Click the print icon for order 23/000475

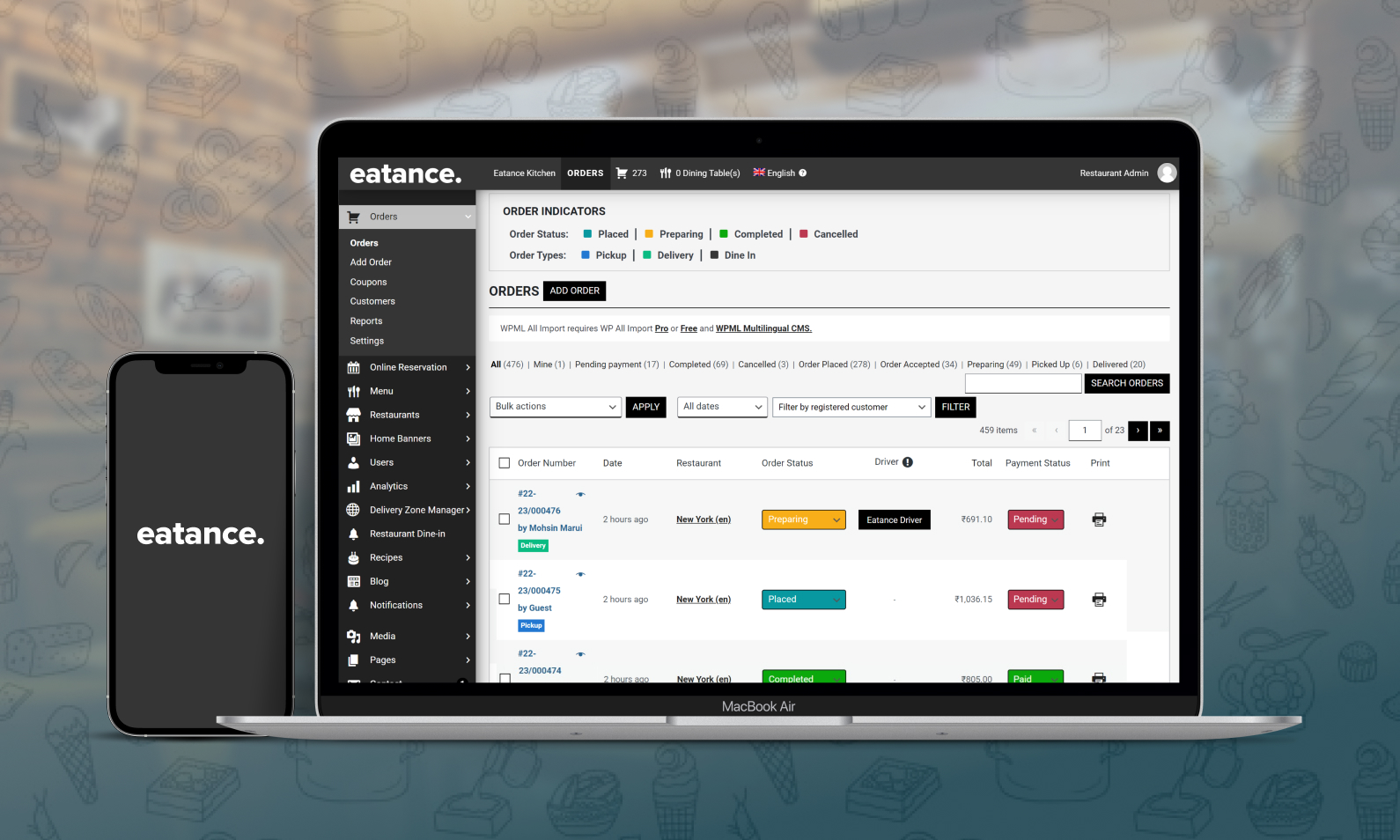pyautogui.click(x=1099, y=600)
